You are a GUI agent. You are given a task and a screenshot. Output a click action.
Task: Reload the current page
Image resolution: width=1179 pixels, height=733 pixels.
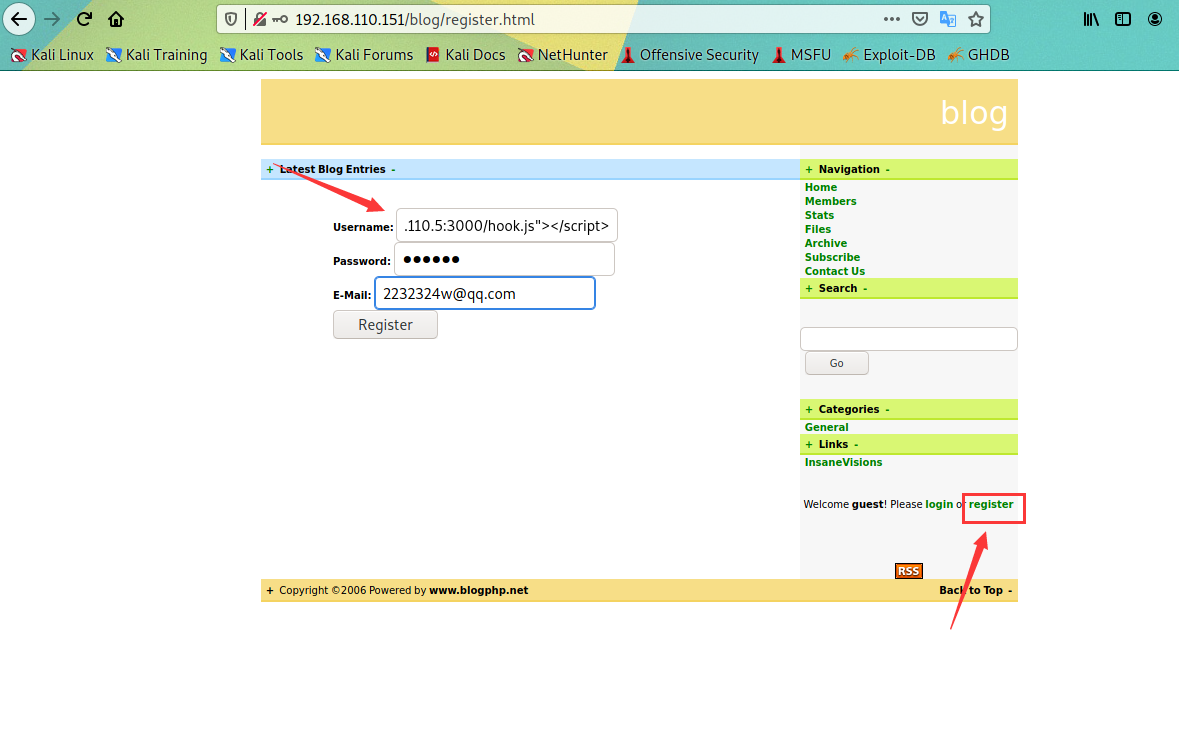point(84,19)
